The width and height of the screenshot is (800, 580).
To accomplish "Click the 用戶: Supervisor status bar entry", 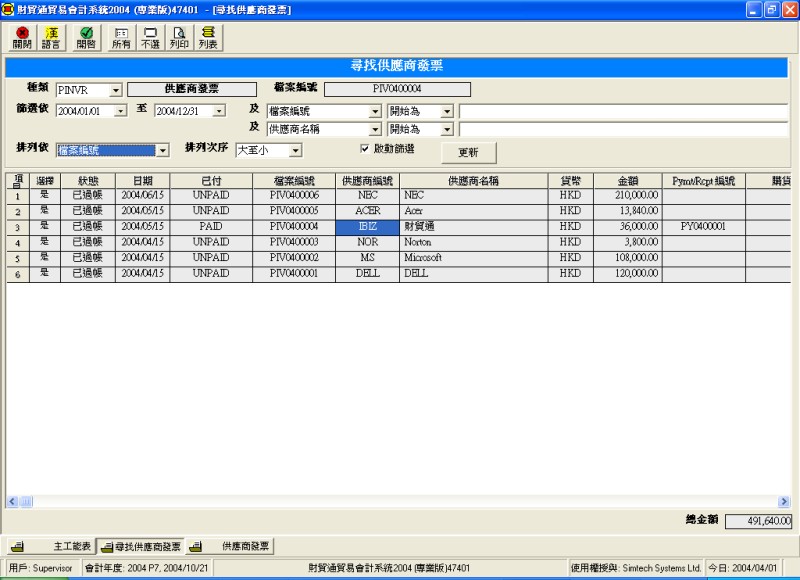I will pyautogui.click(x=41, y=568).
